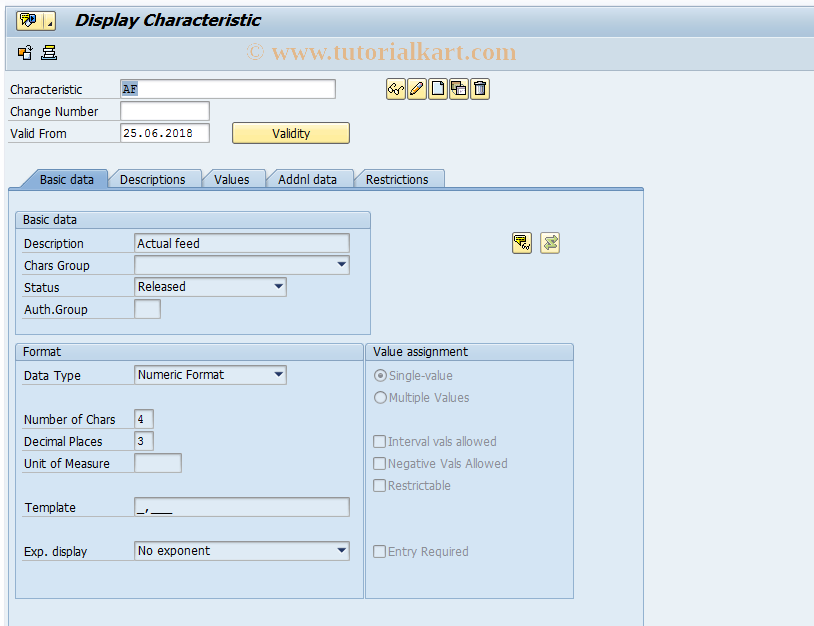Click the Template field

(x=242, y=507)
